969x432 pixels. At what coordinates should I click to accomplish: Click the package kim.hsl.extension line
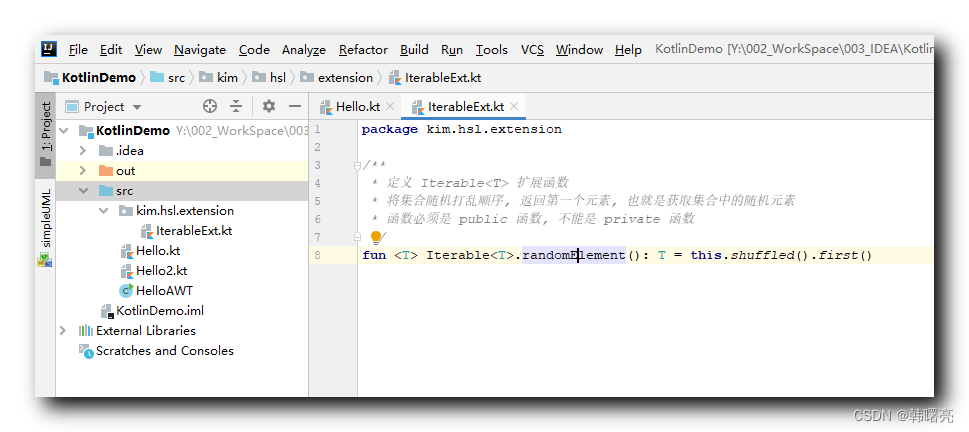click(x=462, y=129)
